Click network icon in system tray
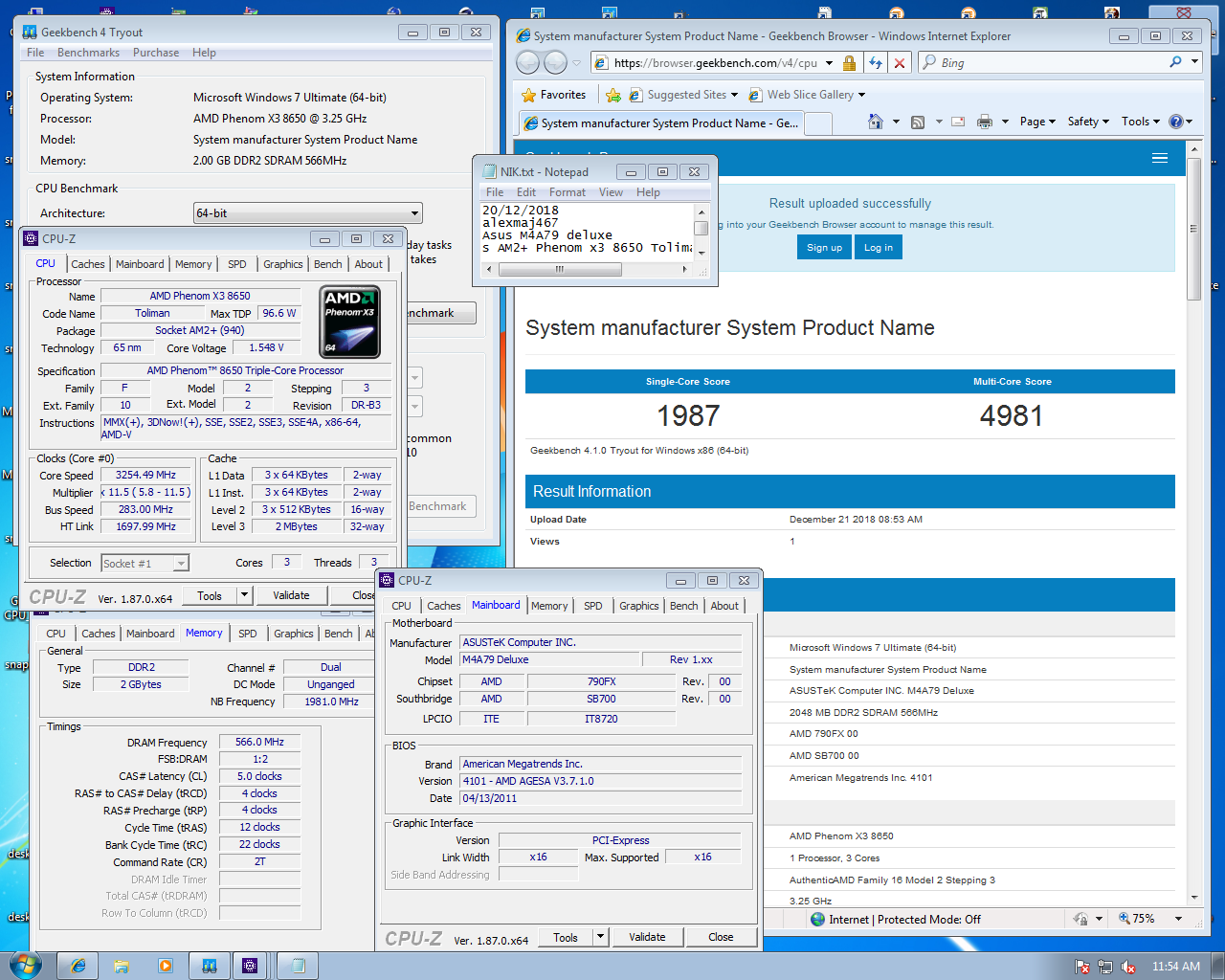1225x980 pixels. 1105,967
